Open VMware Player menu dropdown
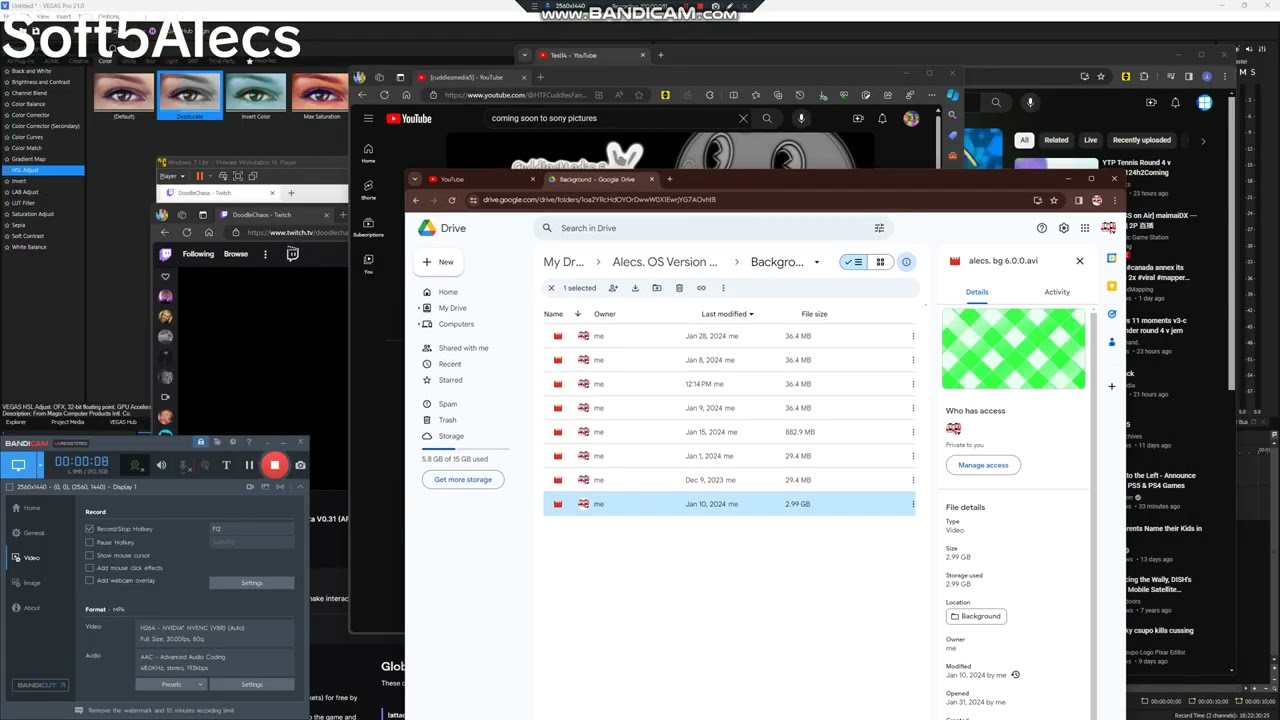Image resolution: width=1280 pixels, height=720 pixels. point(172,176)
